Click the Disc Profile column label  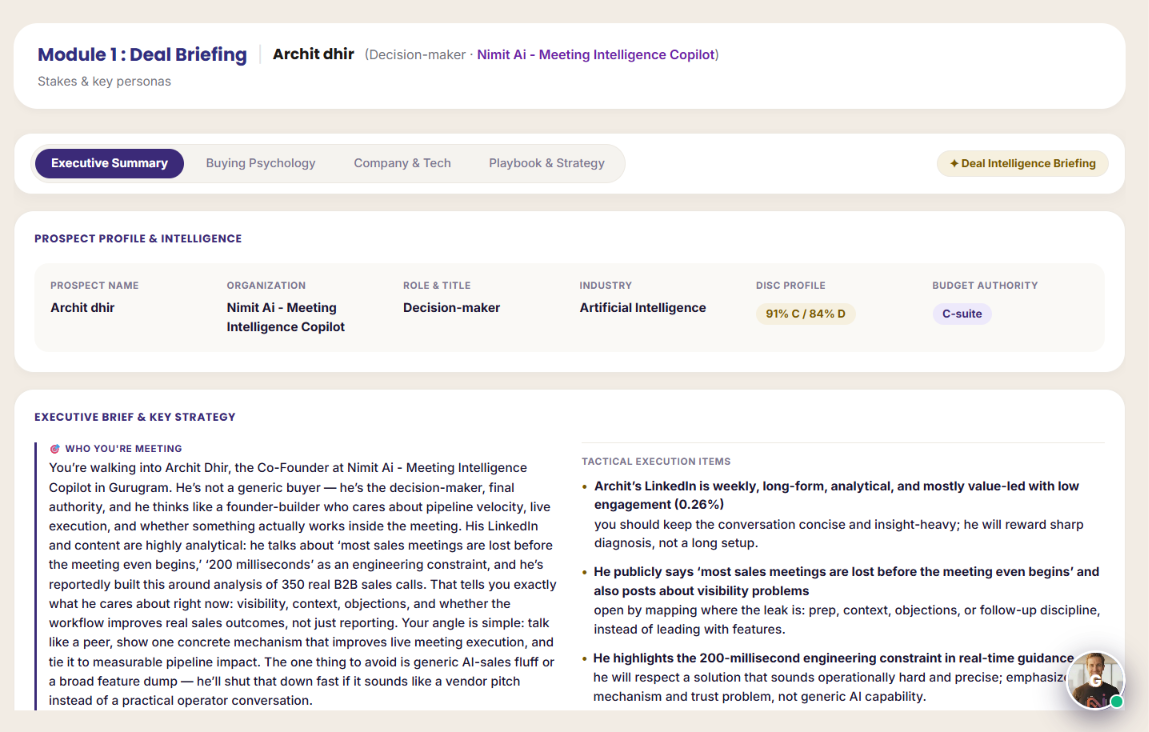(x=791, y=286)
